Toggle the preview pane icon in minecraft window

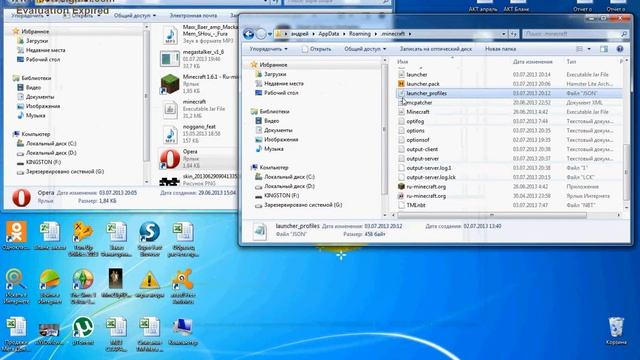click(x=604, y=49)
